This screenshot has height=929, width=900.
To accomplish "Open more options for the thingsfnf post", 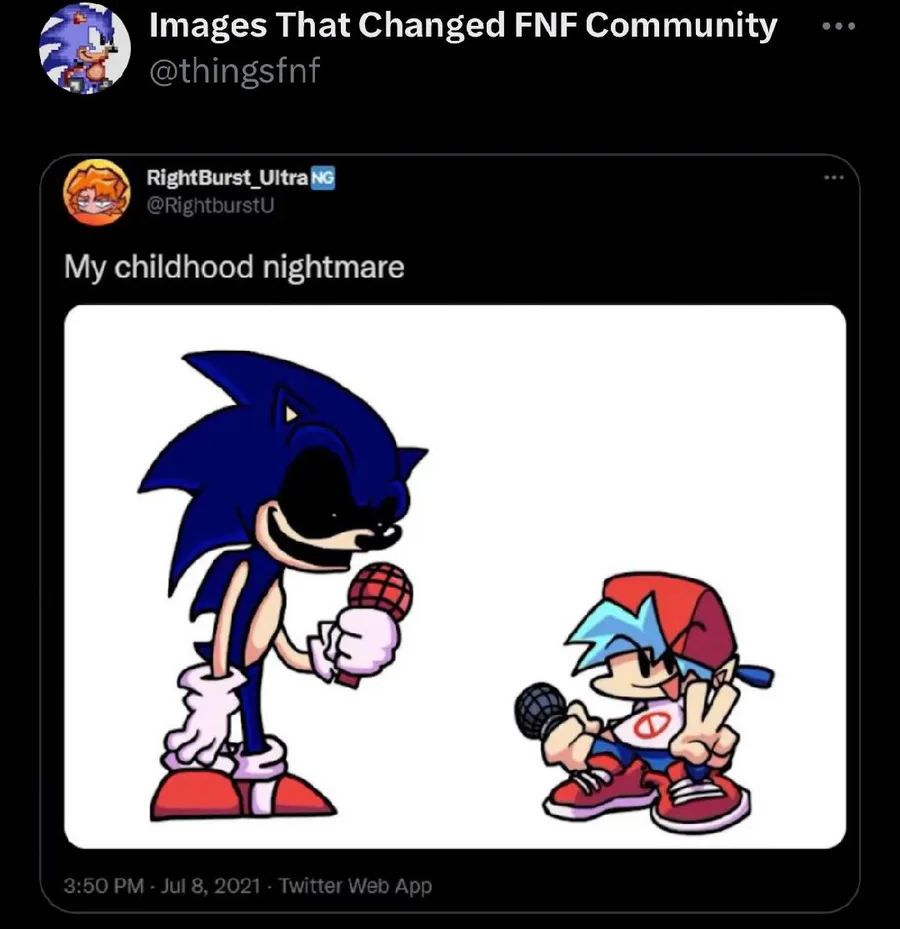I will (x=838, y=27).
